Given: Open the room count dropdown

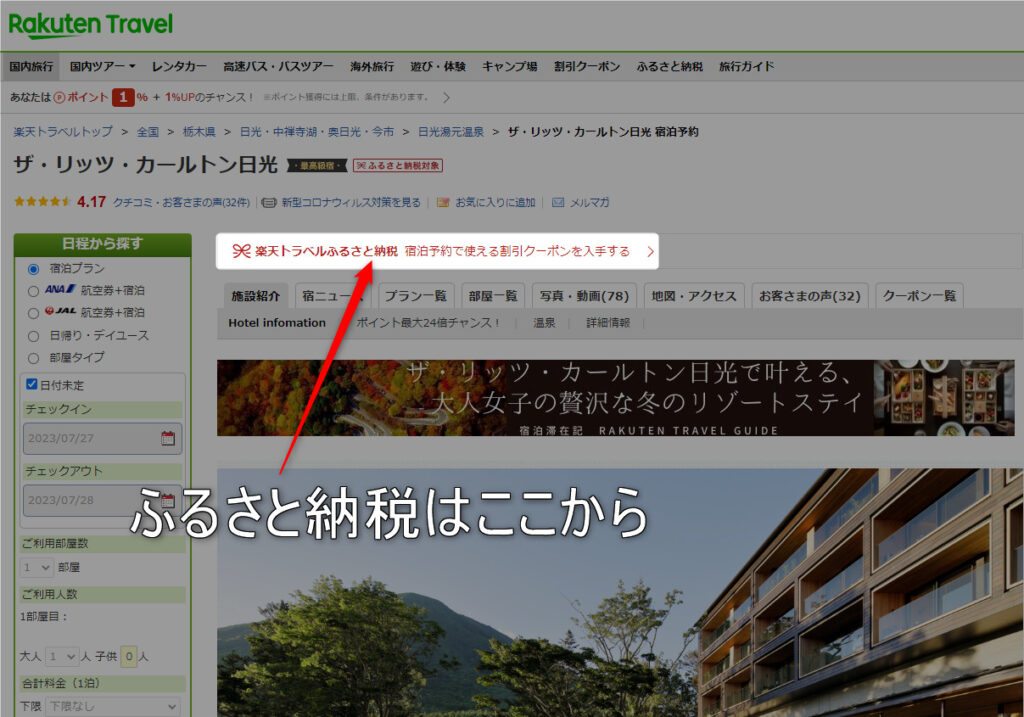Looking at the screenshot, I should point(37,567).
